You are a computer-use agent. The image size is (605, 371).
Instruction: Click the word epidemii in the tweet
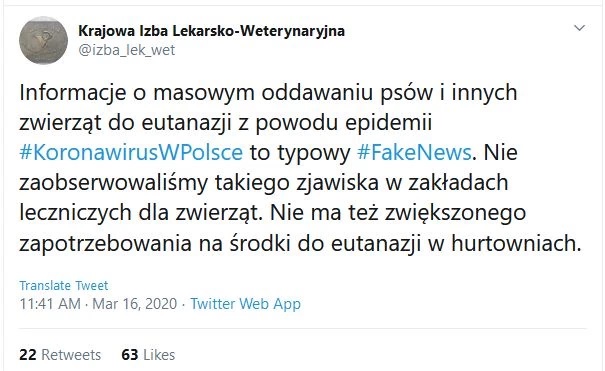click(x=389, y=123)
